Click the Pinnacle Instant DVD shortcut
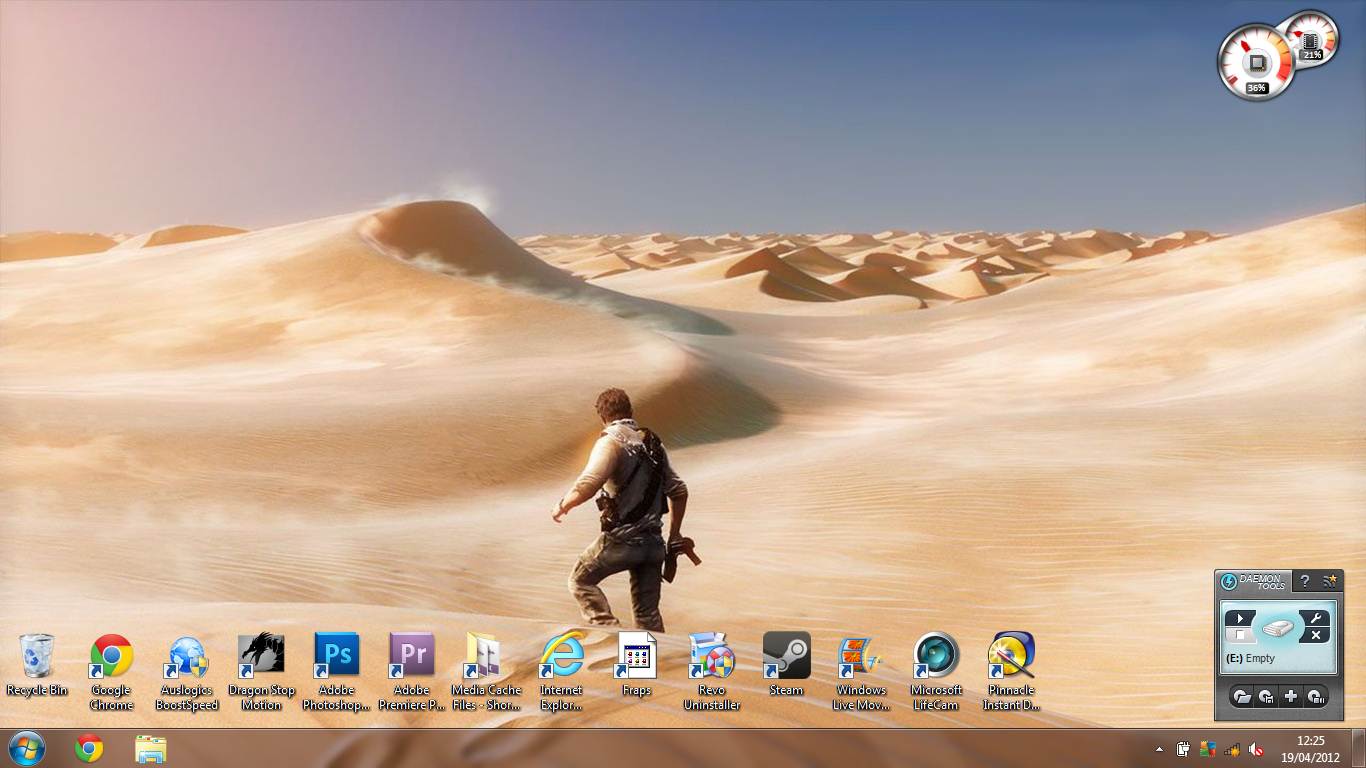1366x768 pixels. (1011, 656)
